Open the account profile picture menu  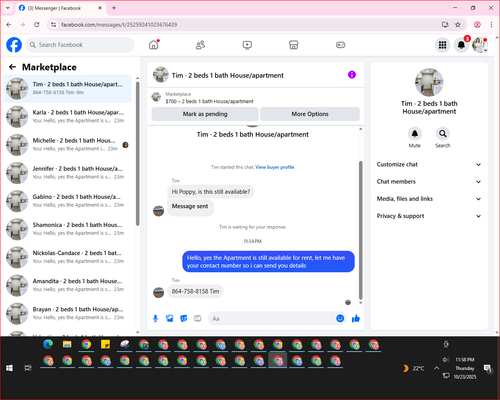click(x=480, y=45)
